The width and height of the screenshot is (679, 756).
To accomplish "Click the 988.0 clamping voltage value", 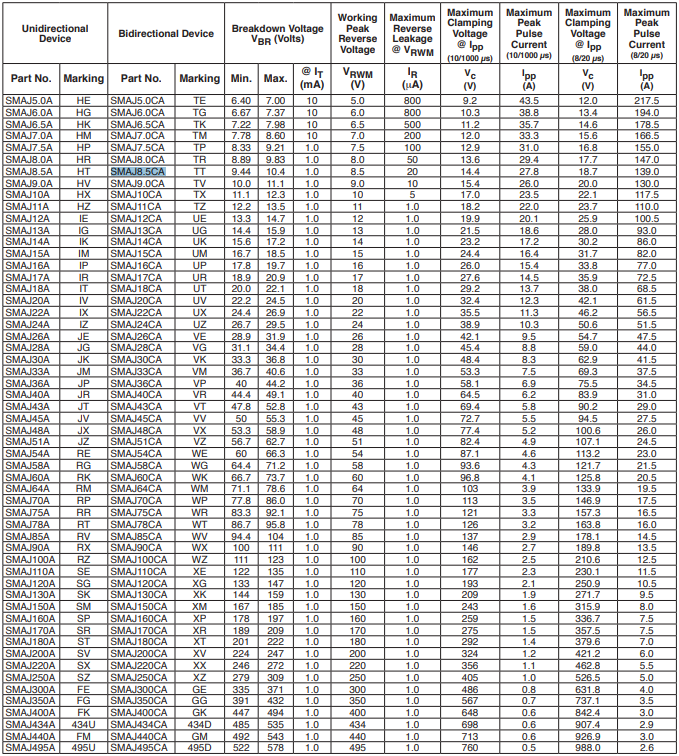I will (x=587, y=747).
